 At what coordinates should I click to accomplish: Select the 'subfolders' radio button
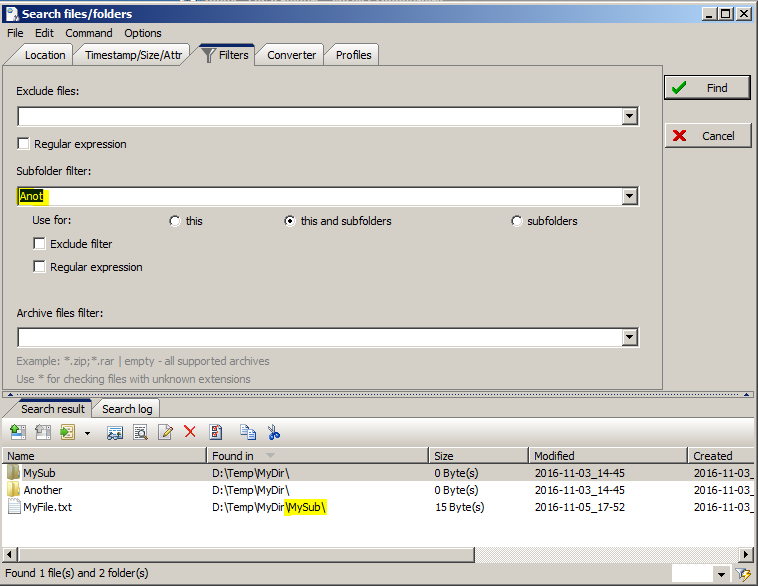click(x=517, y=221)
